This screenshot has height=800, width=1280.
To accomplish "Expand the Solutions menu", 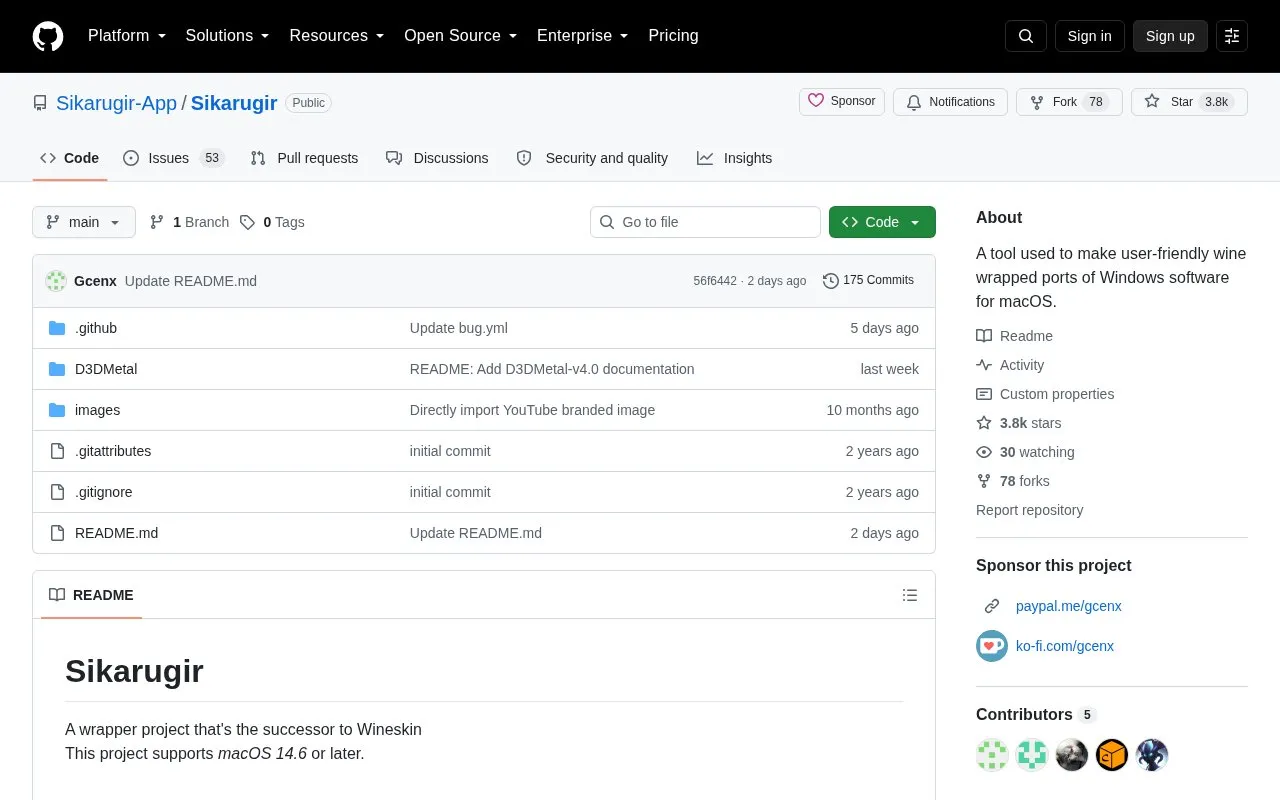I will point(228,36).
